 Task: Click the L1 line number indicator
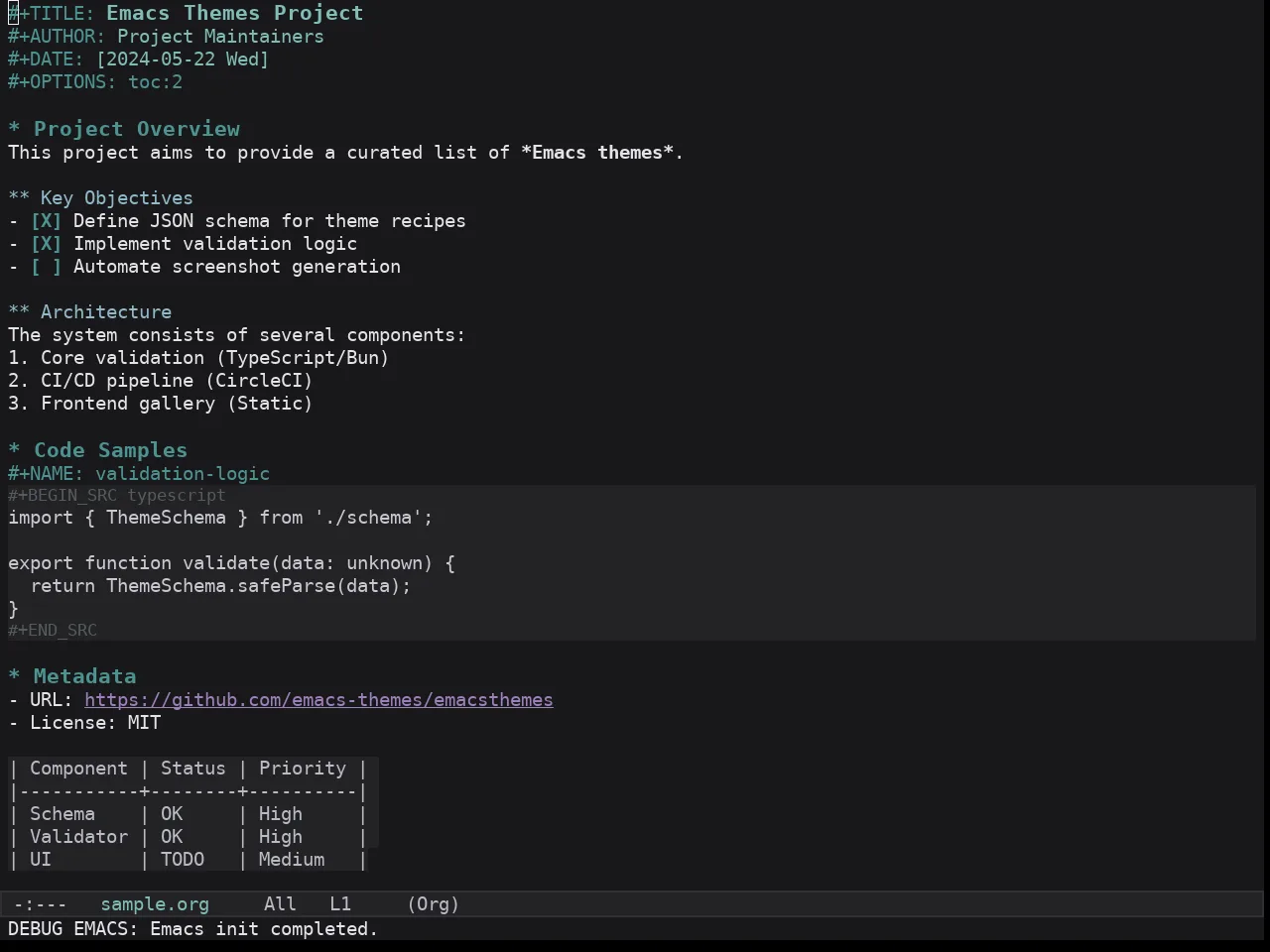pyautogui.click(x=340, y=904)
